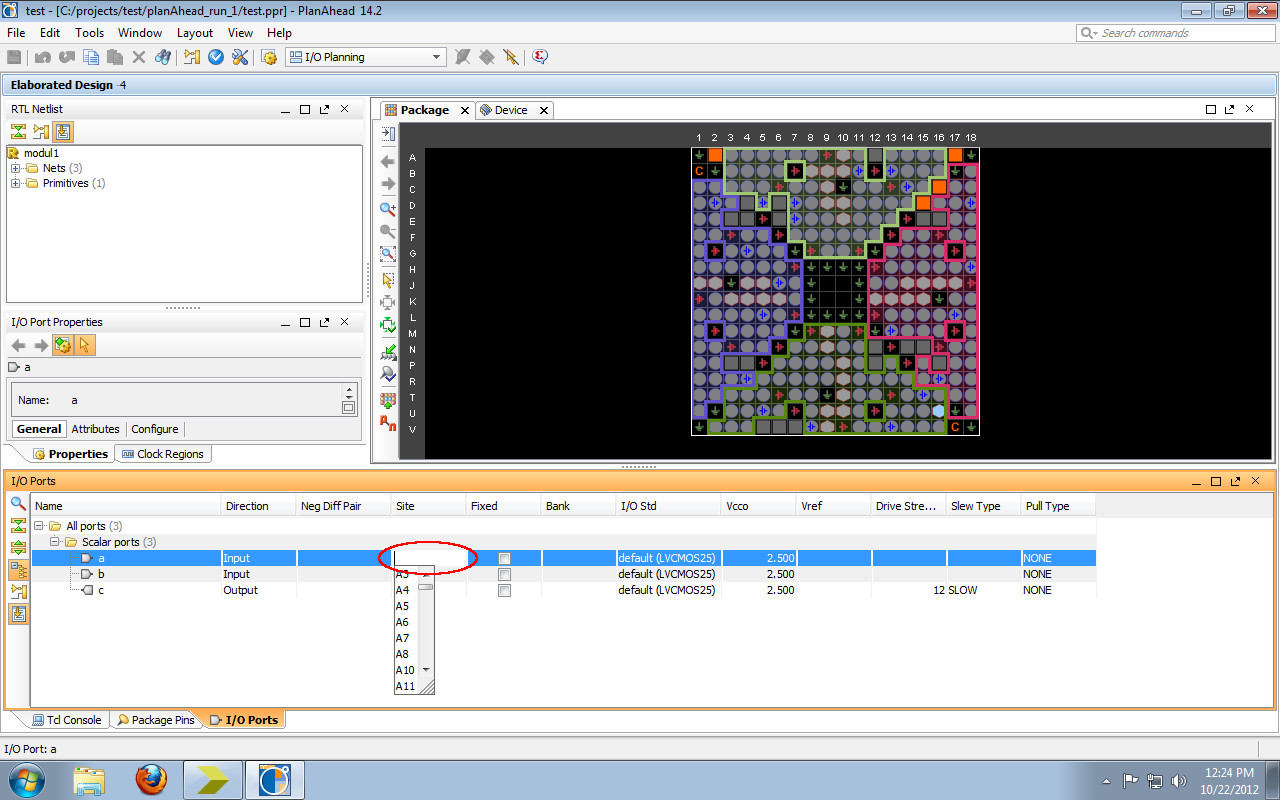Viewport: 1280px width, 800px height.
Task: Enable the Fixed checkbox for port c
Action: tap(504, 590)
